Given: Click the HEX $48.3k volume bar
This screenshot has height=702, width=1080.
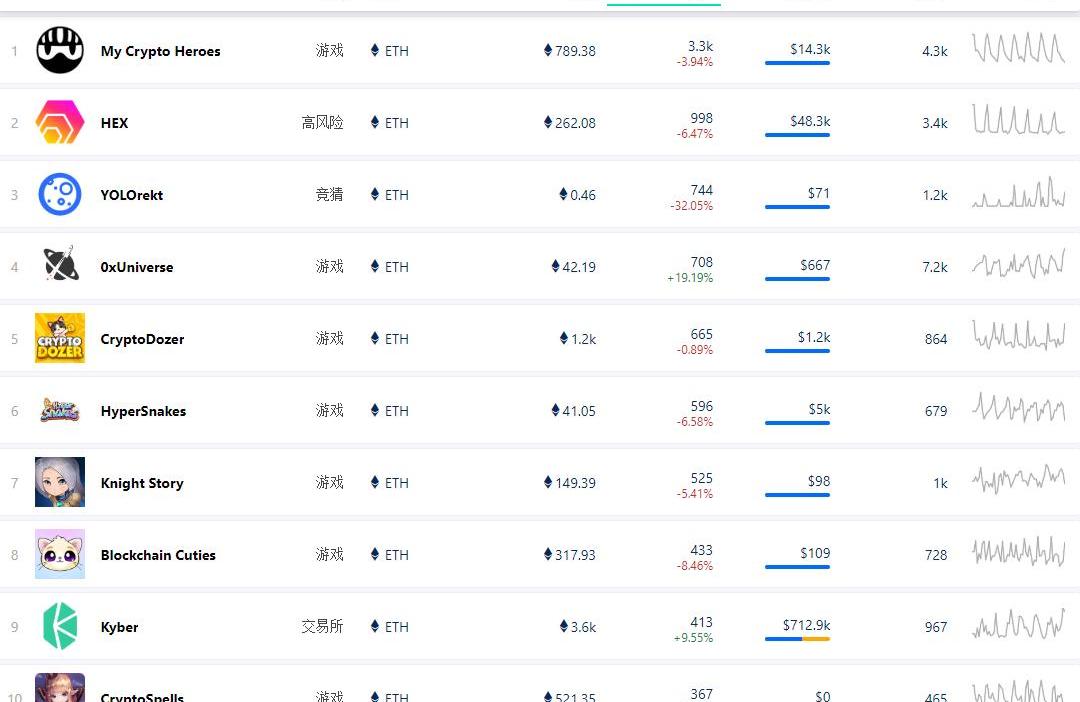Looking at the screenshot, I should click(797, 135).
